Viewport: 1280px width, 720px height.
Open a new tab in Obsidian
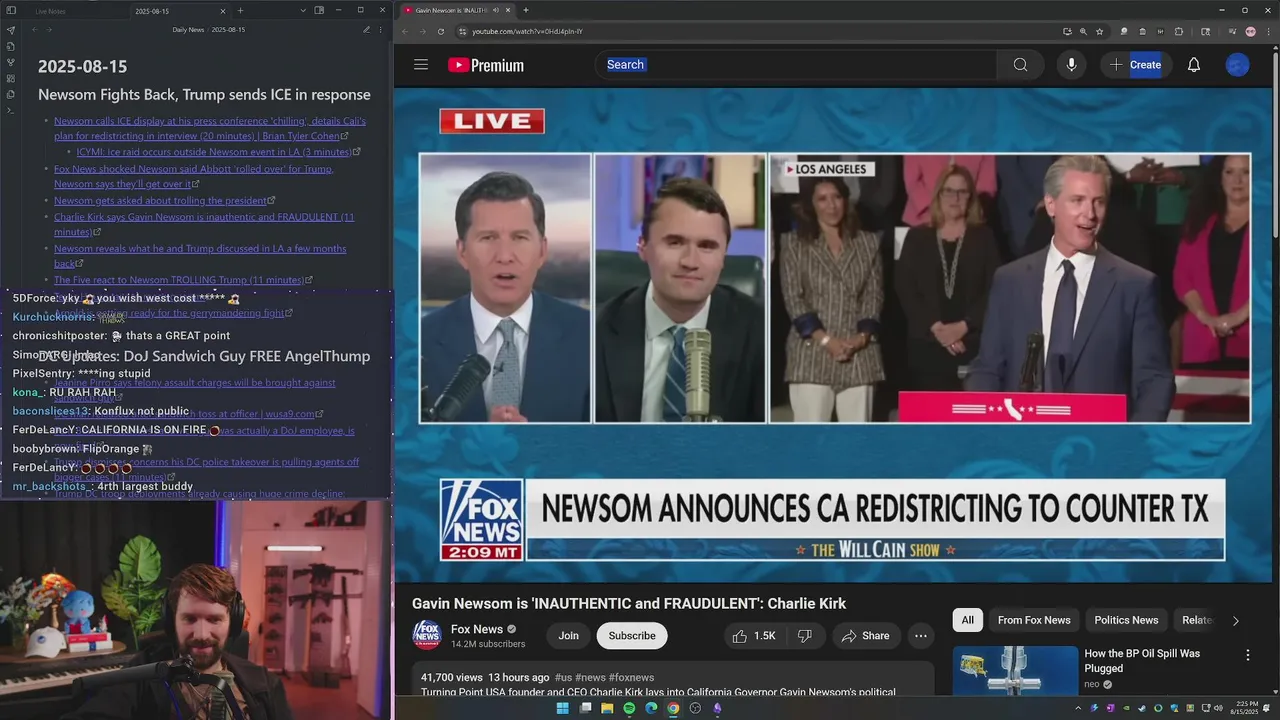coord(240,10)
